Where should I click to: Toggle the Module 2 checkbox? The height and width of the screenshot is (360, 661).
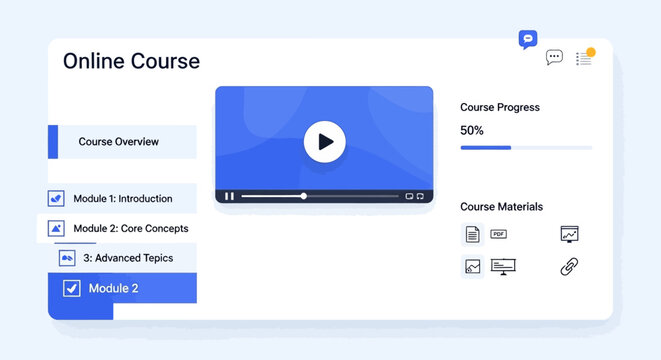click(x=72, y=288)
